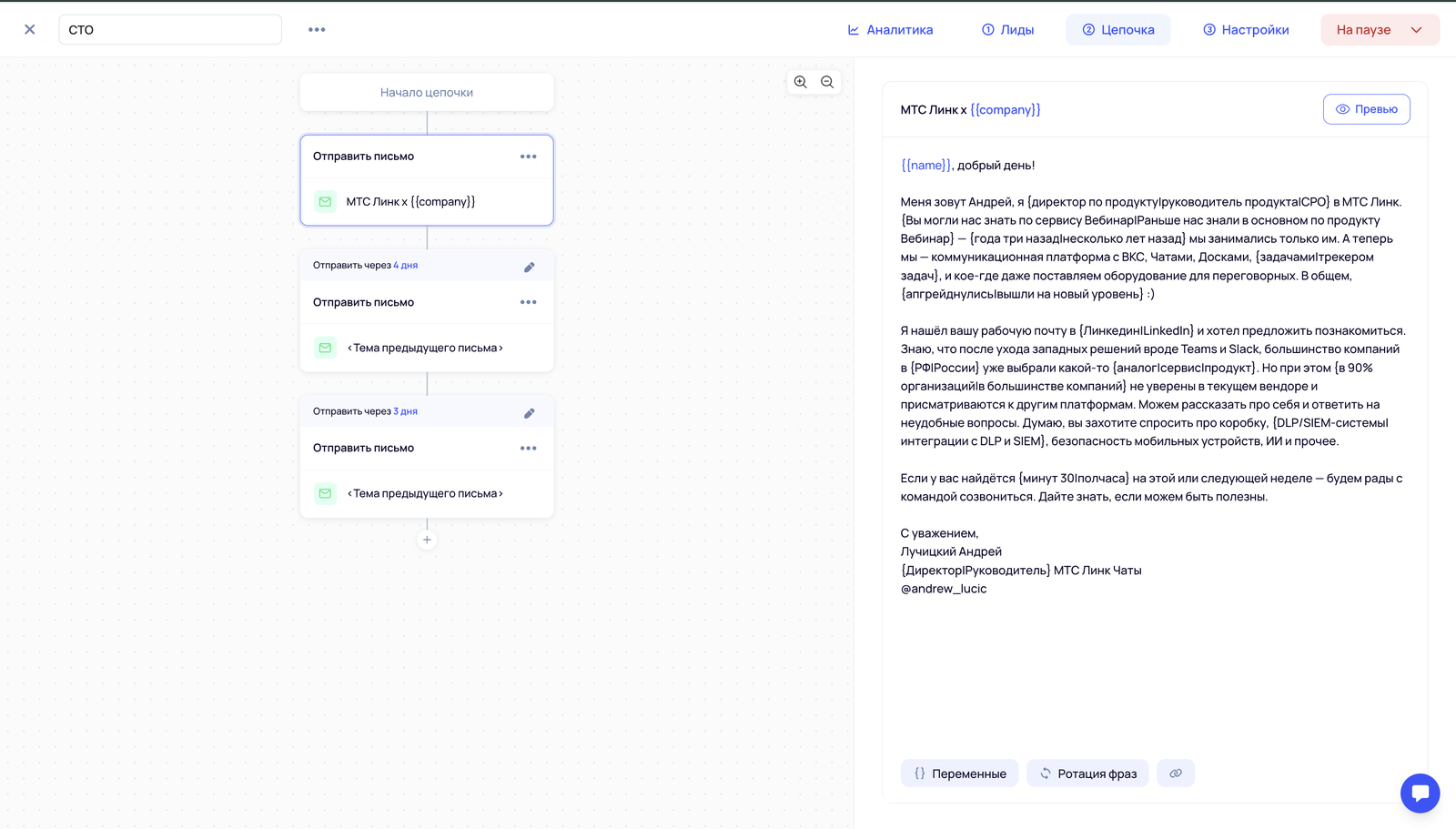The width and height of the screenshot is (1456, 829).
Task: Open options menu for the first email step
Action: coord(529,157)
